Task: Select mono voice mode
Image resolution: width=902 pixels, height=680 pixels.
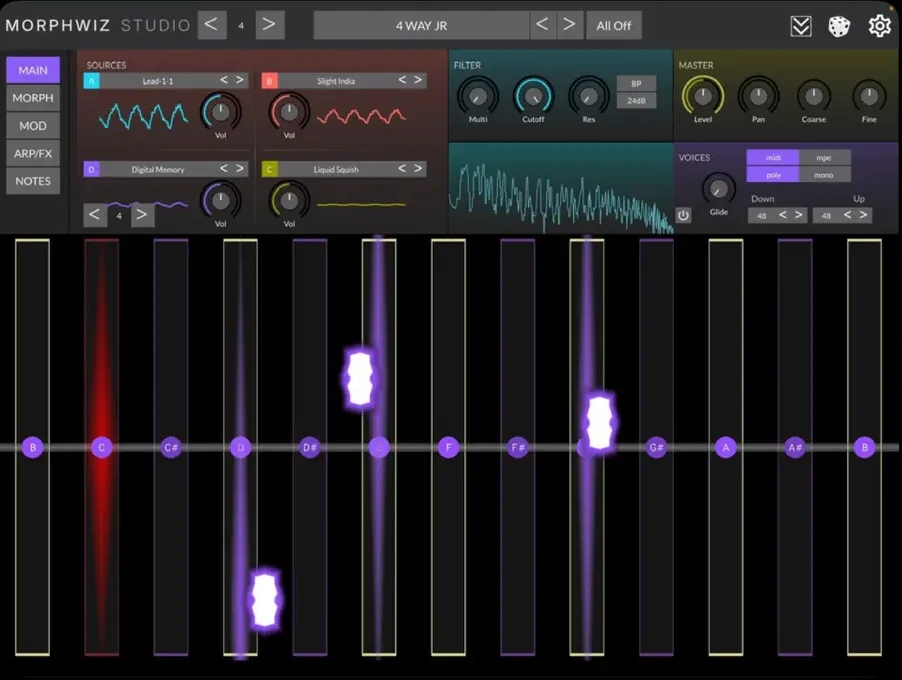Action: point(824,175)
